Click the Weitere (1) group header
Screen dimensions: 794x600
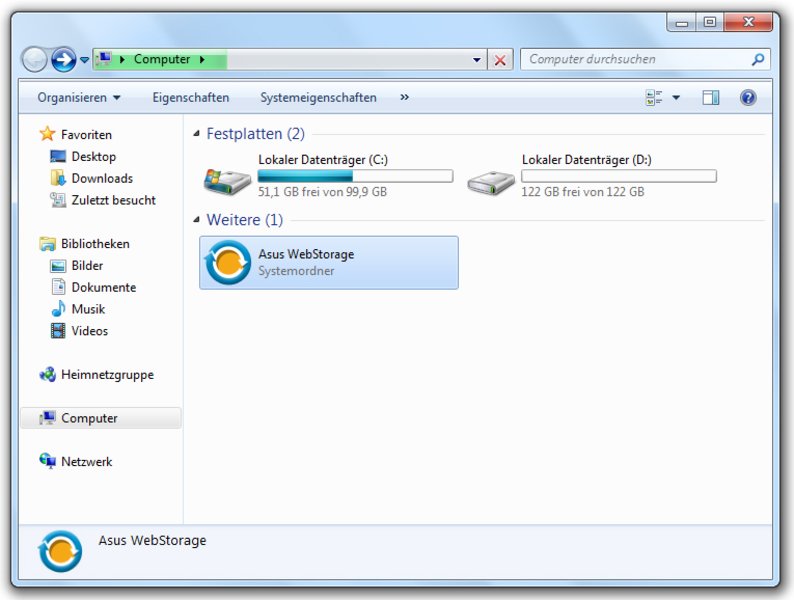(x=245, y=220)
